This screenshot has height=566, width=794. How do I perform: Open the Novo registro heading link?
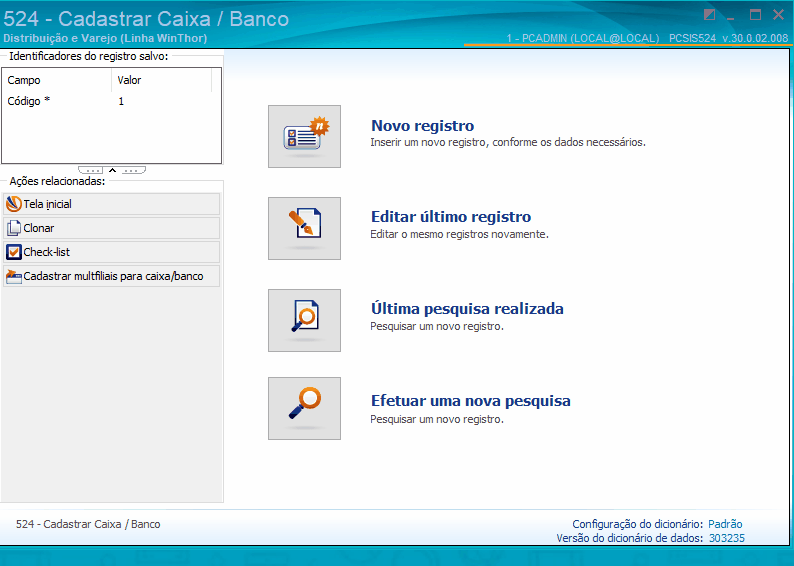coord(422,126)
